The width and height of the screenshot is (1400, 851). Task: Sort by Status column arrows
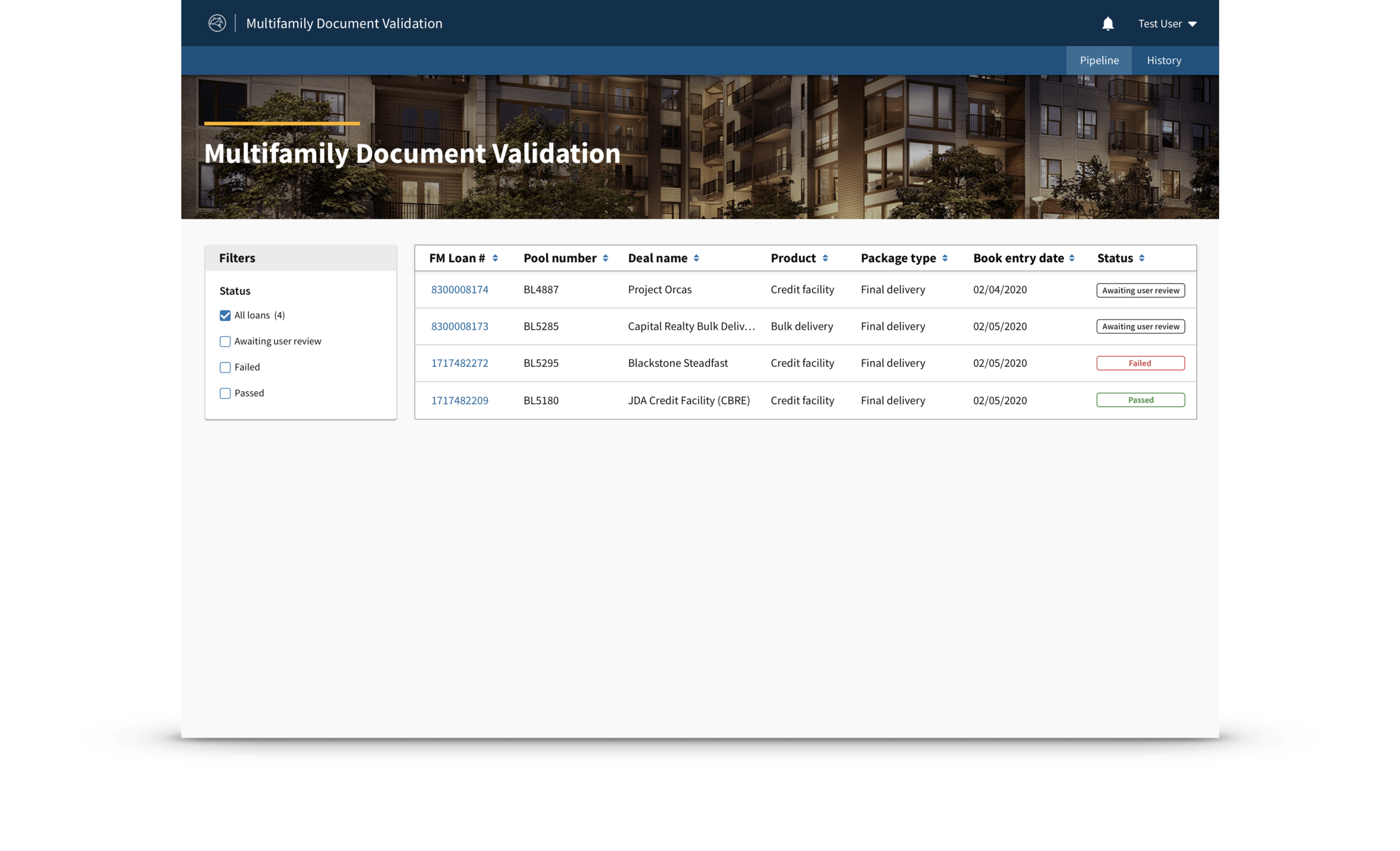click(1141, 258)
